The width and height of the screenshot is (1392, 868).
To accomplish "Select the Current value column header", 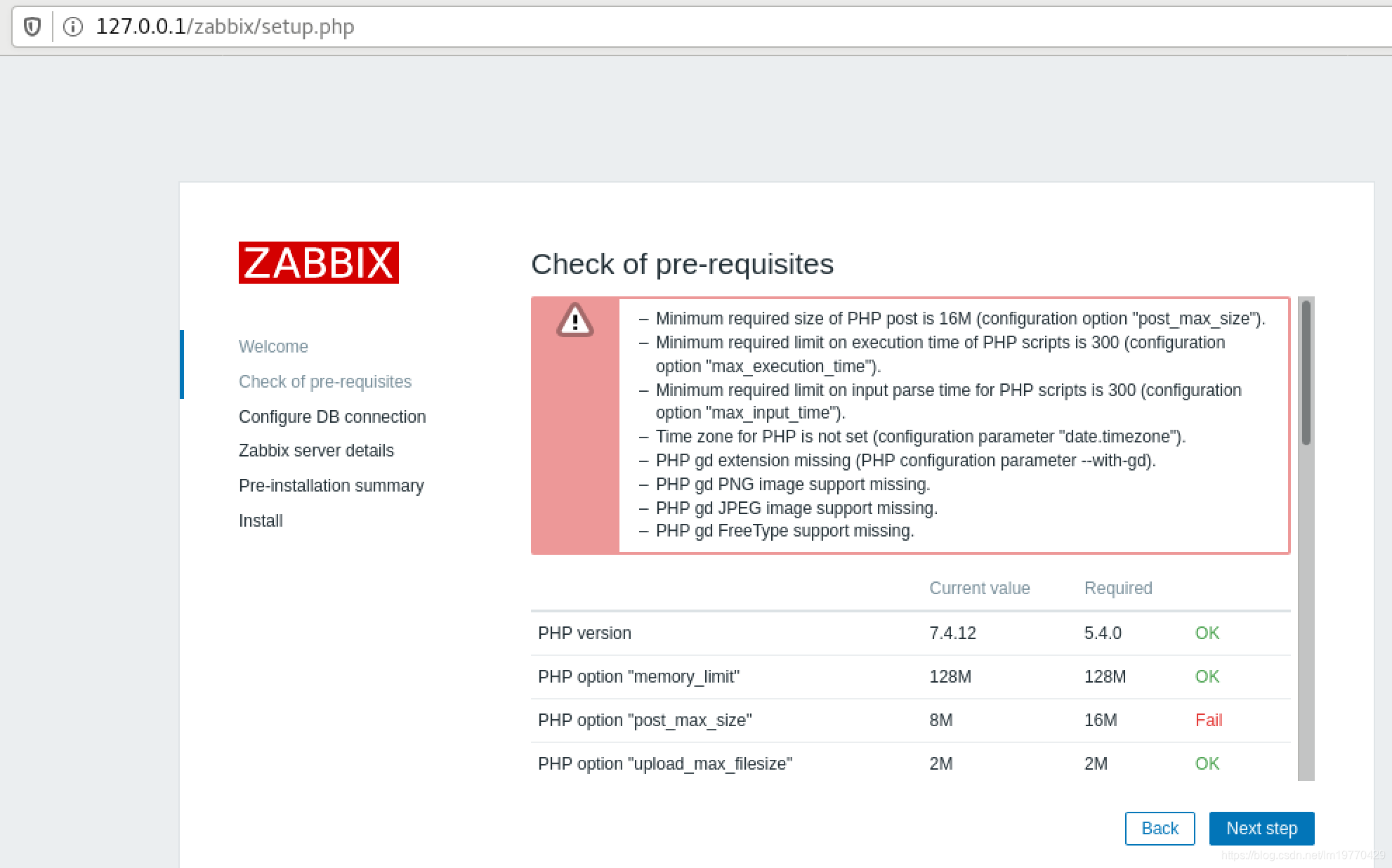I will [980, 588].
